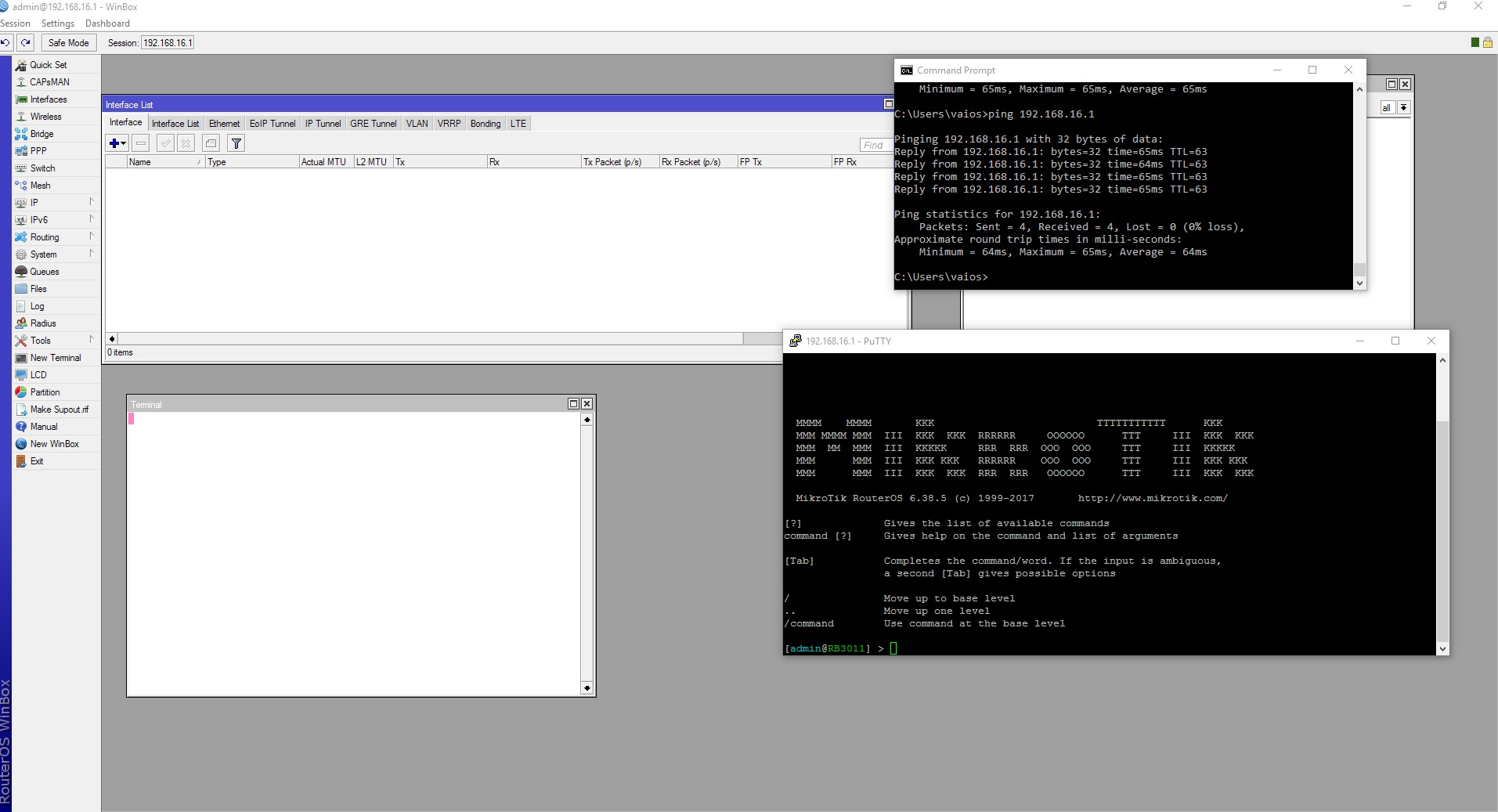
Task: Switch to the Ethernet tab
Action: tap(225, 124)
